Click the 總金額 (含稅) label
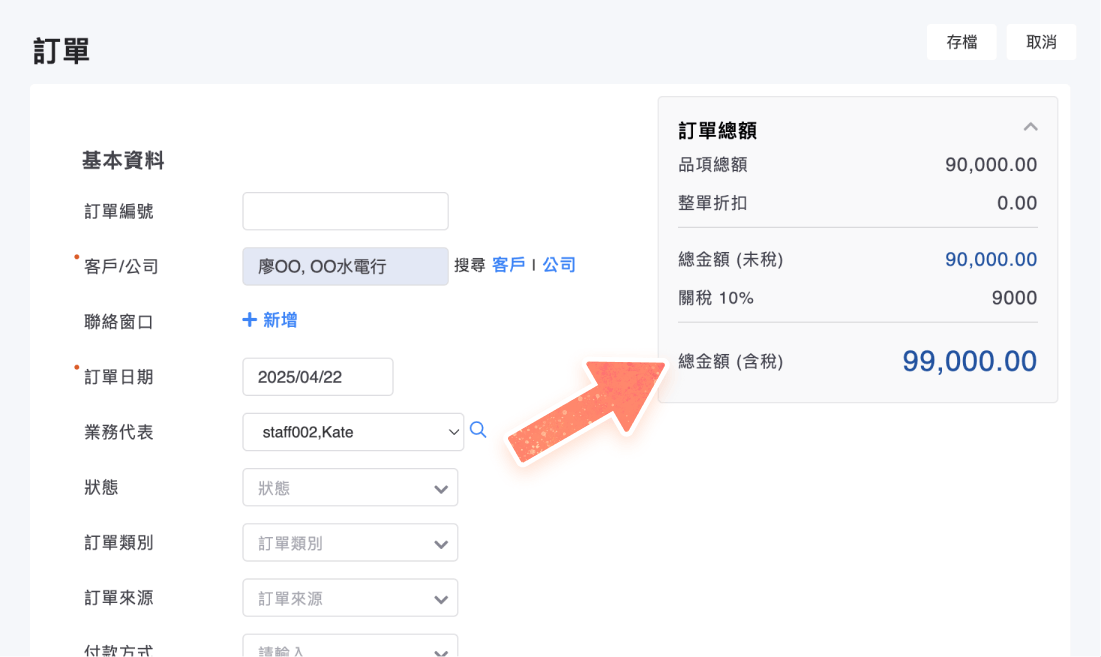This screenshot has width=1101, height=657. pos(730,361)
